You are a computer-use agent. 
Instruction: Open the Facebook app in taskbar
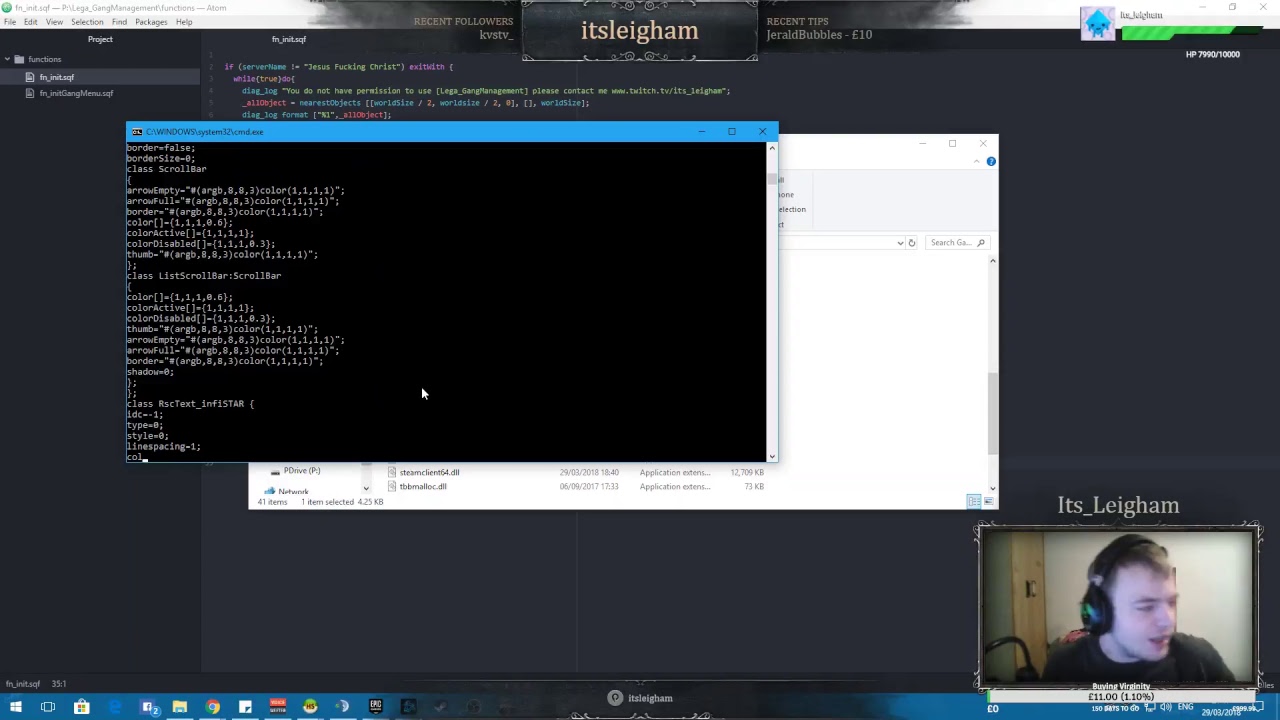pyautogui.click(x=148, y=708)
